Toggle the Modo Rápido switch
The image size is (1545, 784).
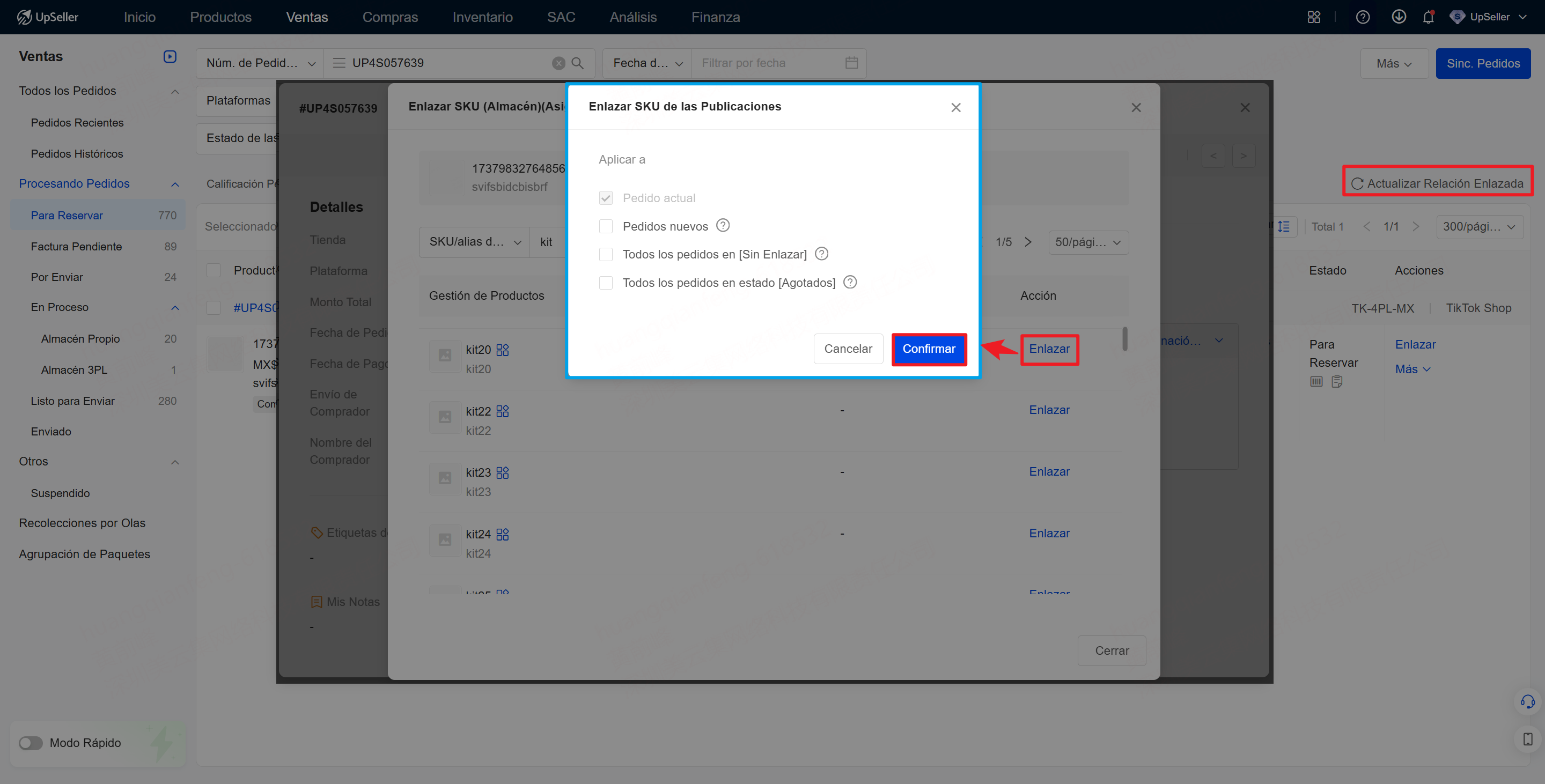[31, 743]
